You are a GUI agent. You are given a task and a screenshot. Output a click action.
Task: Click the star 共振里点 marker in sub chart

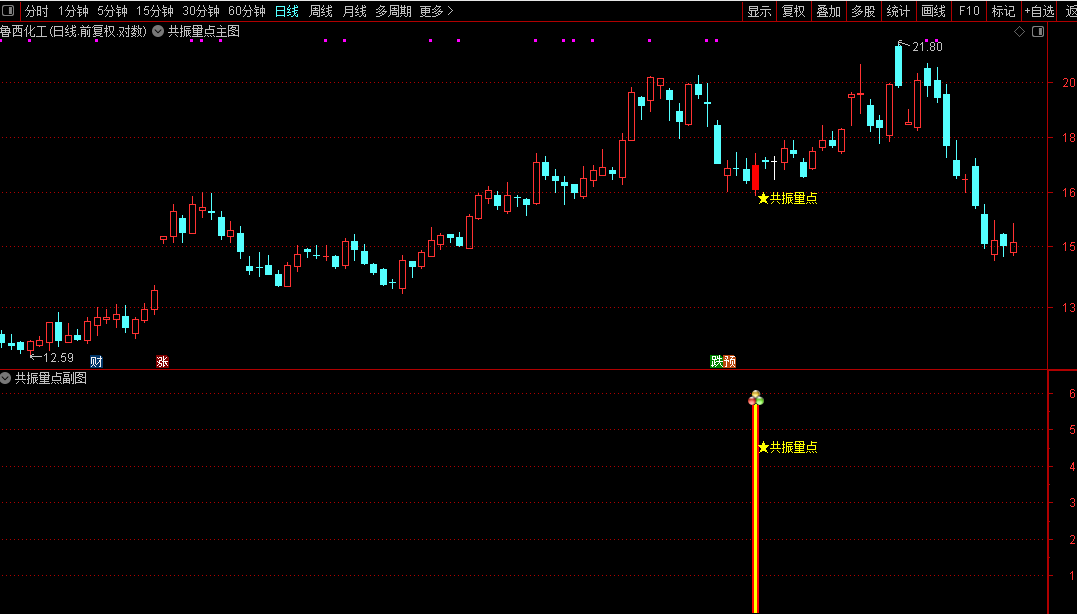point(787,447)
